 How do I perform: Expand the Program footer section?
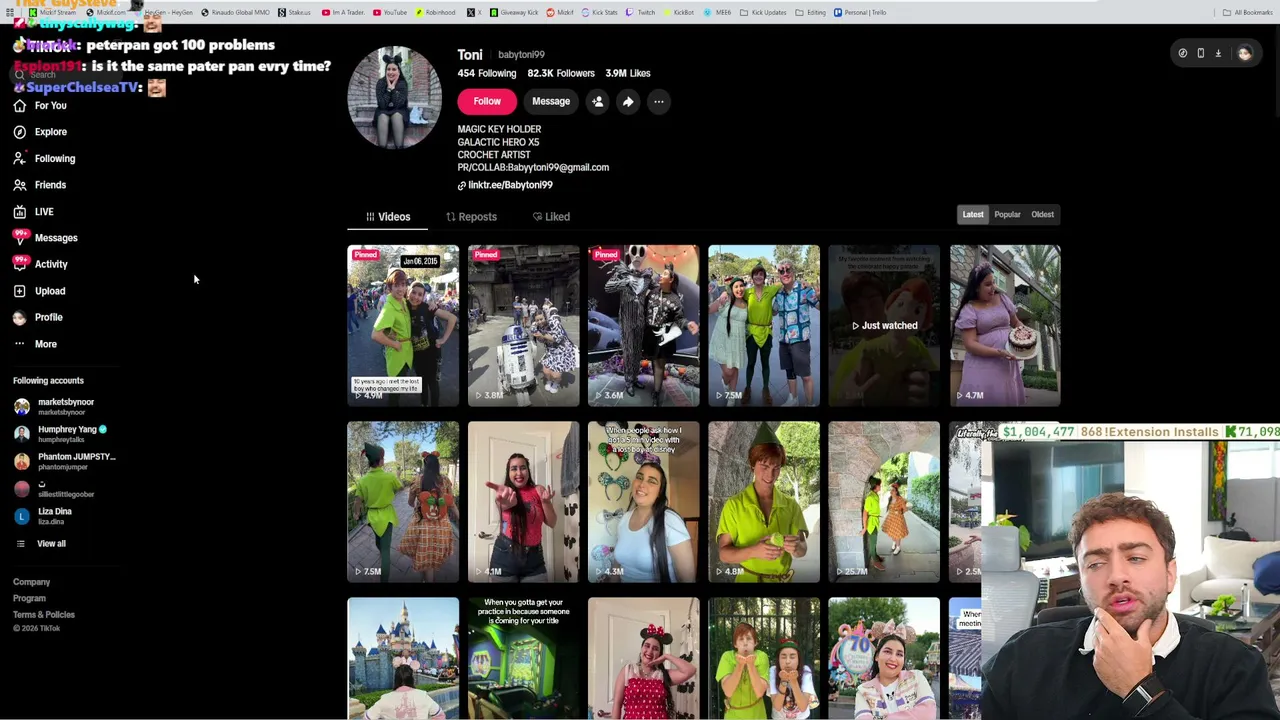click(29, 598)
